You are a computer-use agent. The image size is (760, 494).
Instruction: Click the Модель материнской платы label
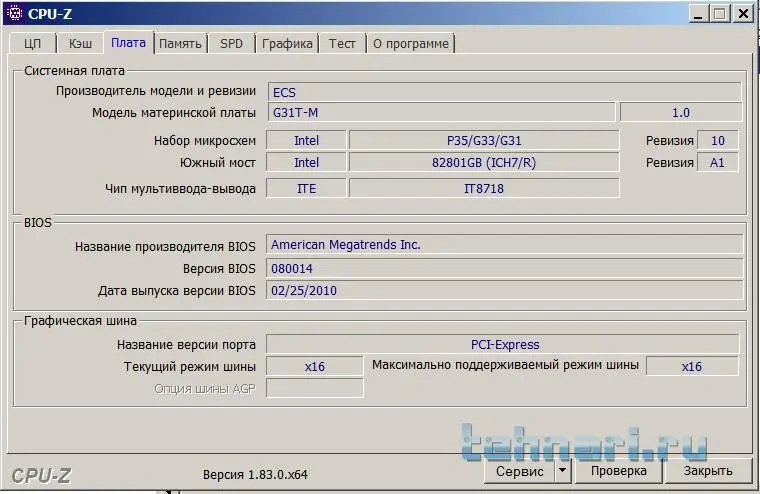click(174, 112)
